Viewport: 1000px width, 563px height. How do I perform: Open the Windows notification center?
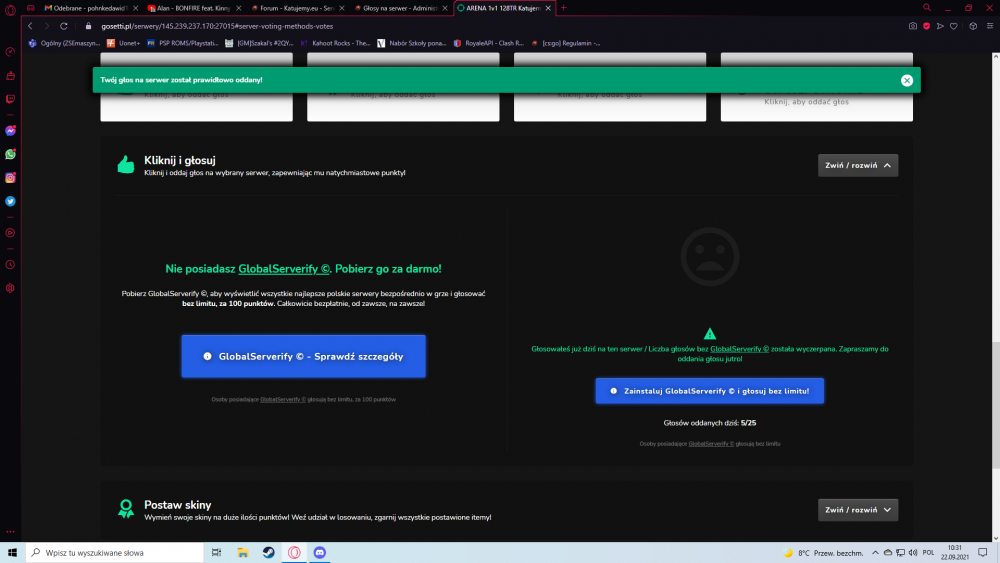[983, 553]
